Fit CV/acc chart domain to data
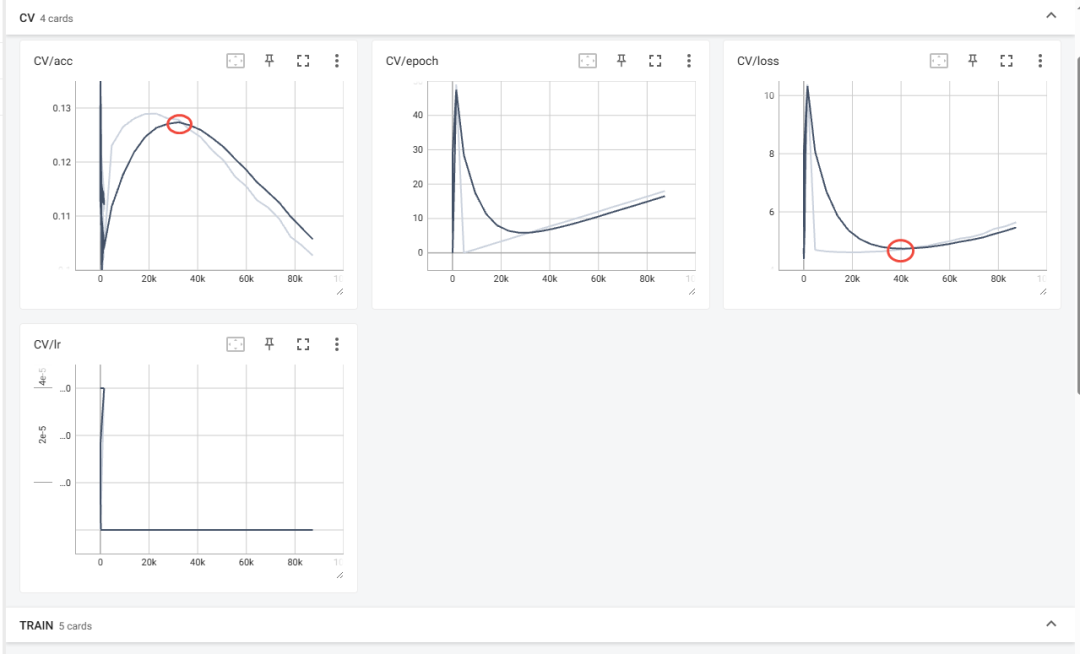Screen dimensions: 1080x654 235,61
